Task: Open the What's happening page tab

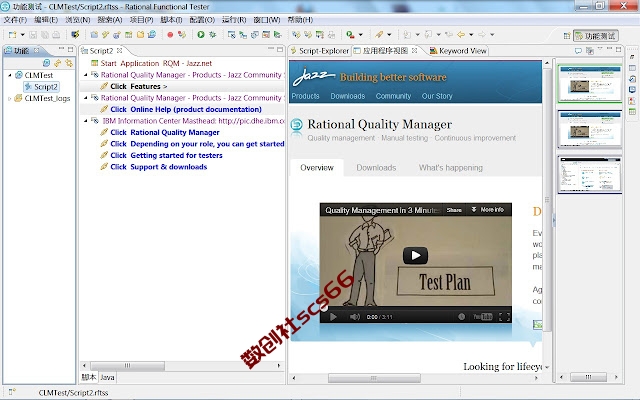Action: (451, 168)
